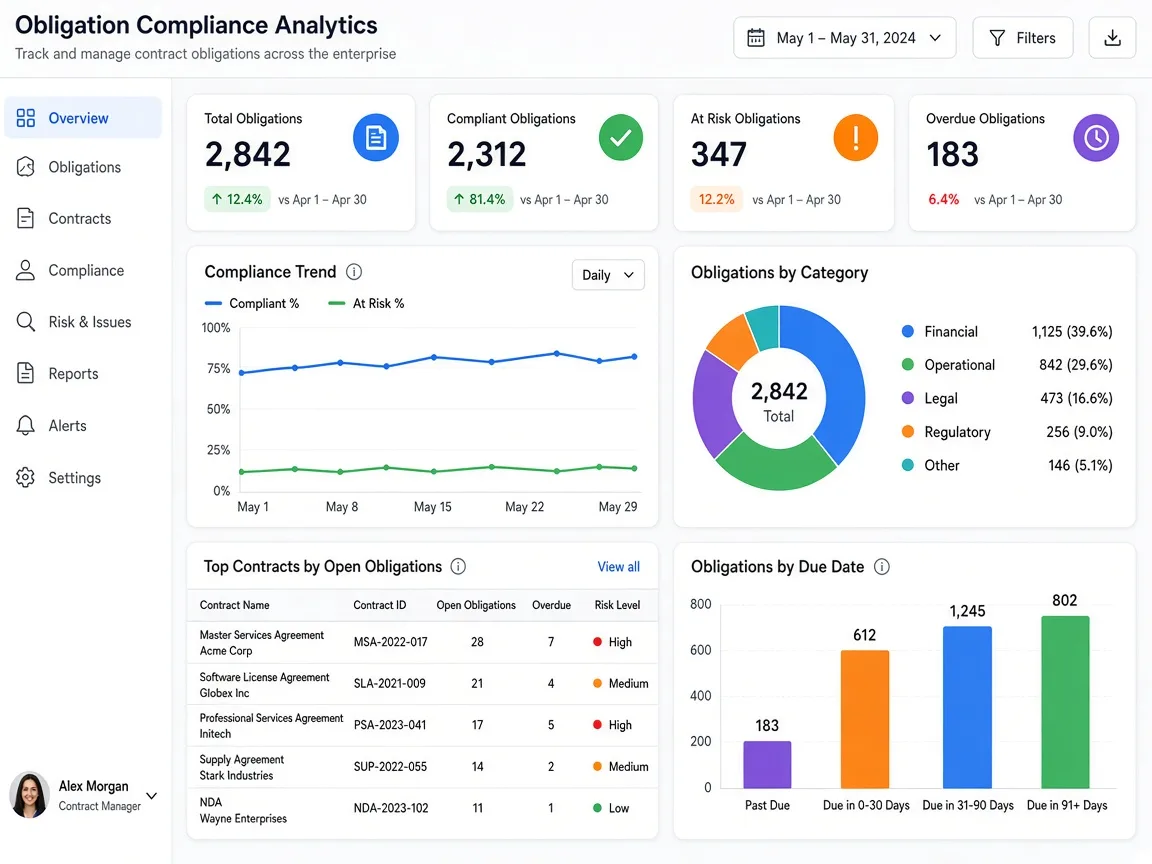The image size is (1152, 864).
Task: Click contract ID SLA-2021-009
Action: pyautogui.click(x=389, y=683)
